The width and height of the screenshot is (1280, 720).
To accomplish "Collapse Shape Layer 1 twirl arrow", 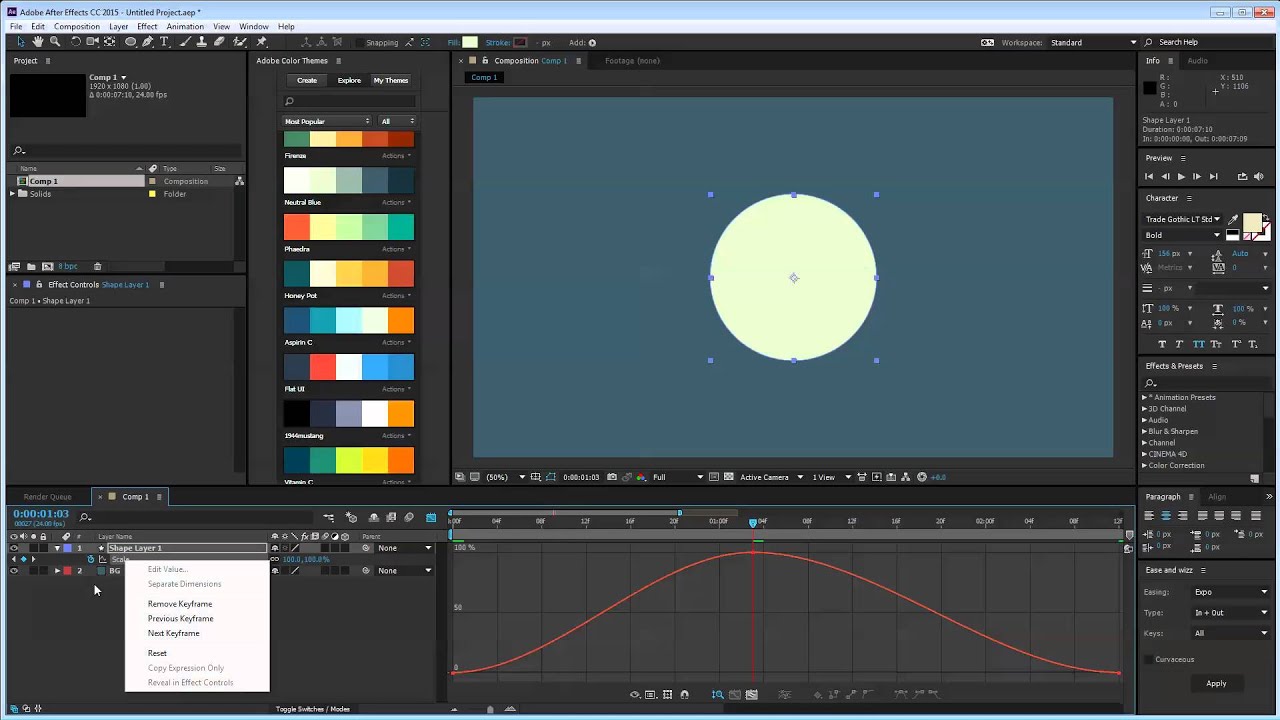I will tap(57, 548).
